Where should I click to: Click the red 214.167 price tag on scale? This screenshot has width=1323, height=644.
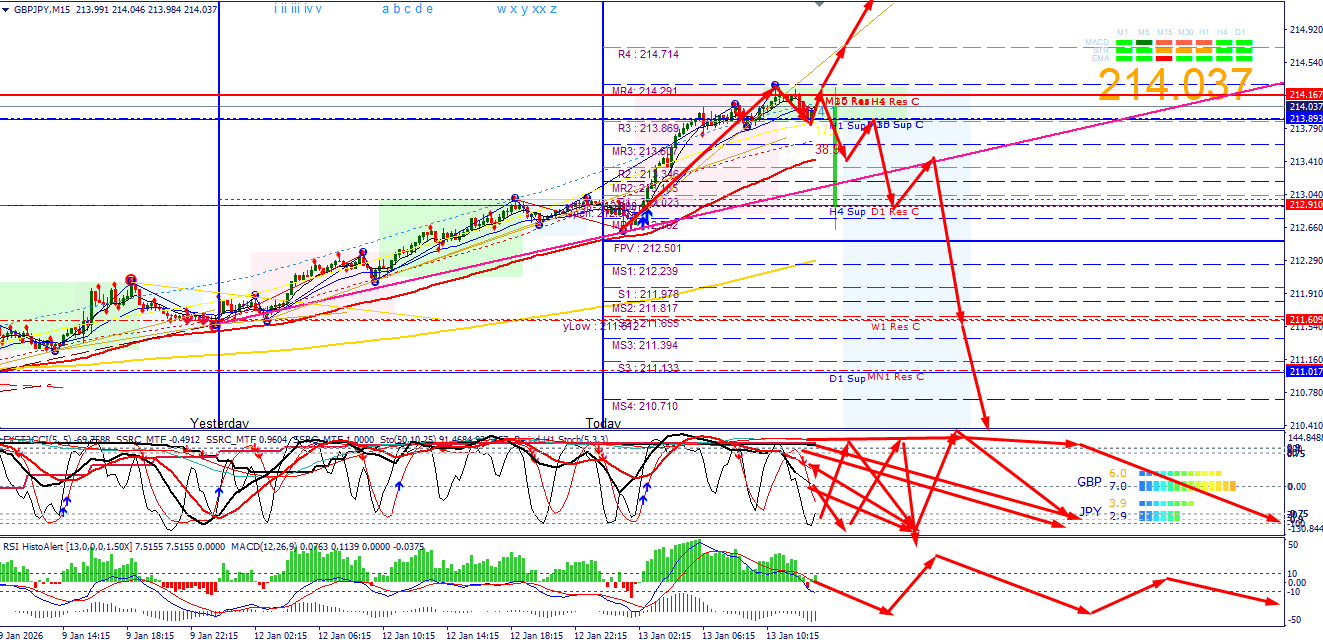(1304, 95)
